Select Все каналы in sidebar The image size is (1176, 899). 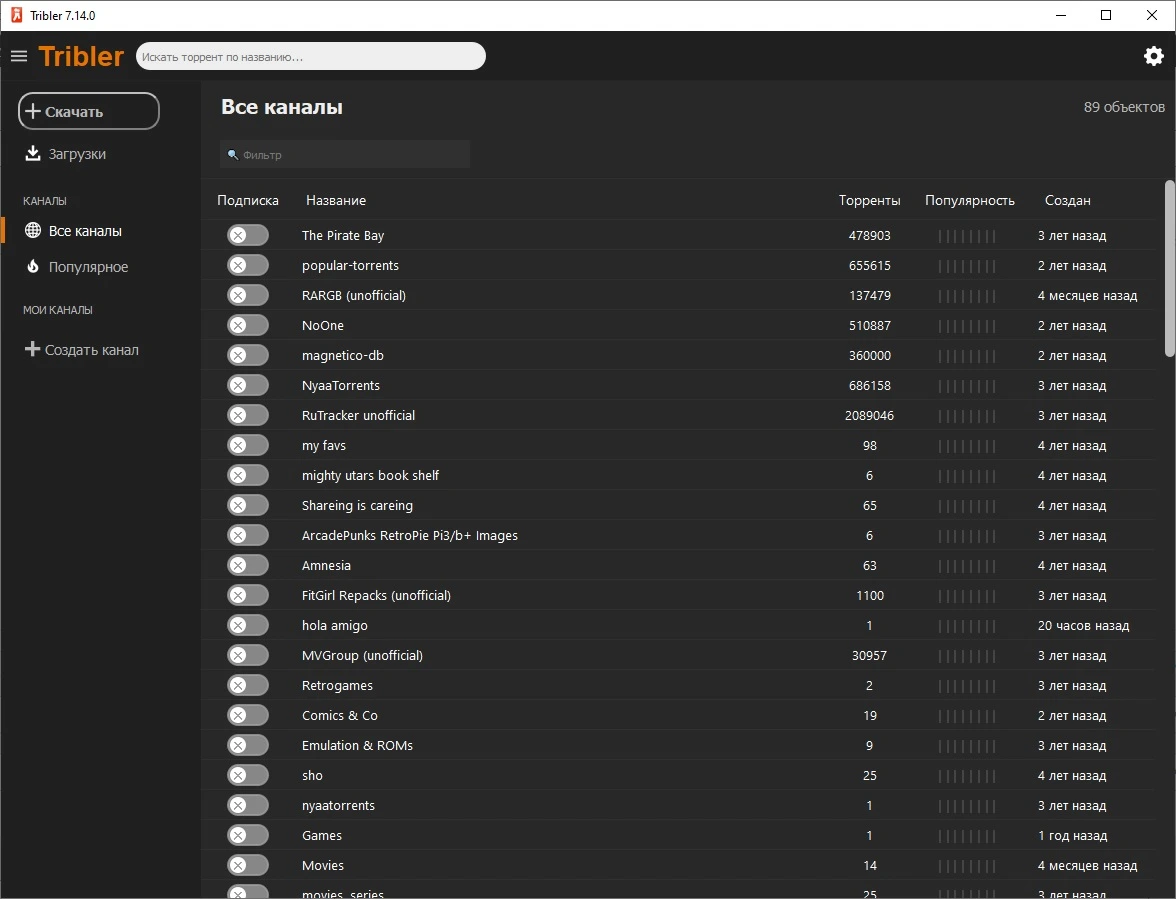[85, 231]
